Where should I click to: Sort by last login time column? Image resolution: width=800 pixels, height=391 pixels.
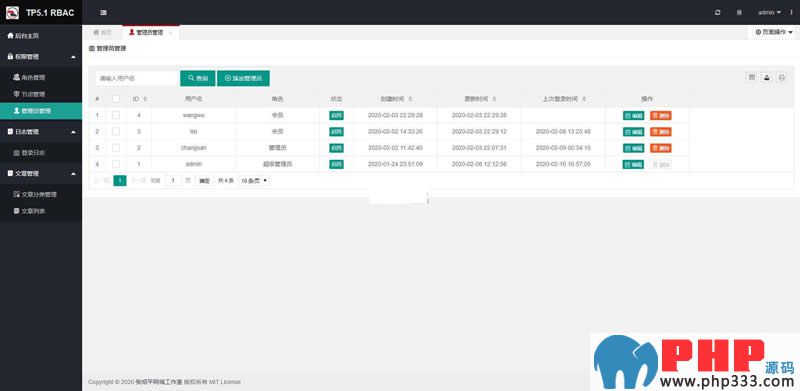(x=584, y=99)
